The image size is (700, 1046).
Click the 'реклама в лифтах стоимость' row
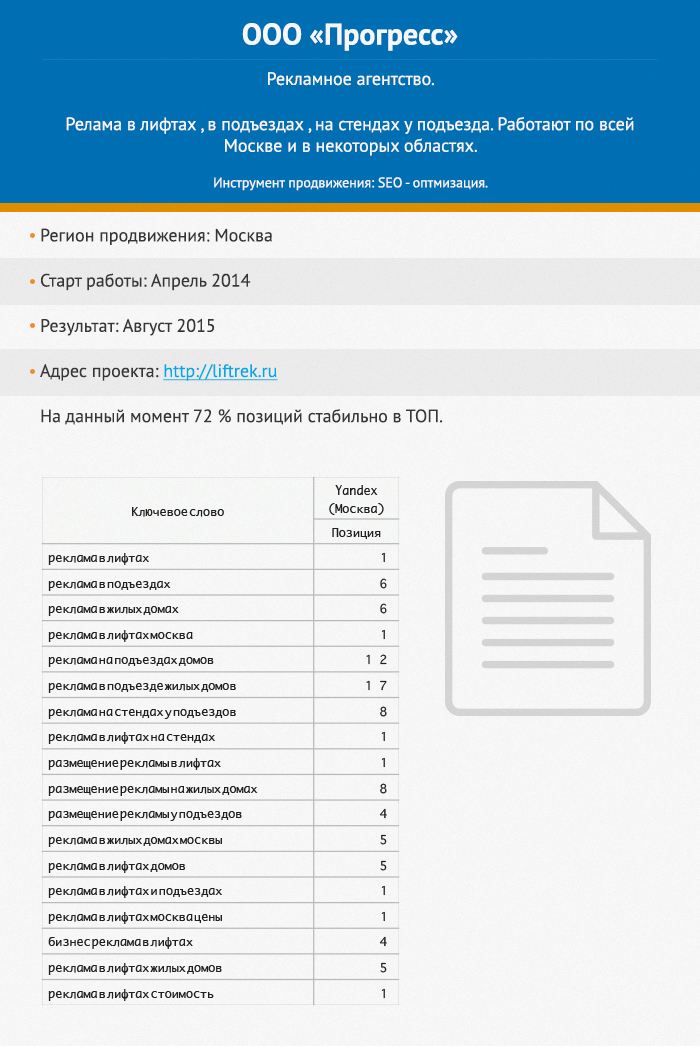(x=130, y=994)
